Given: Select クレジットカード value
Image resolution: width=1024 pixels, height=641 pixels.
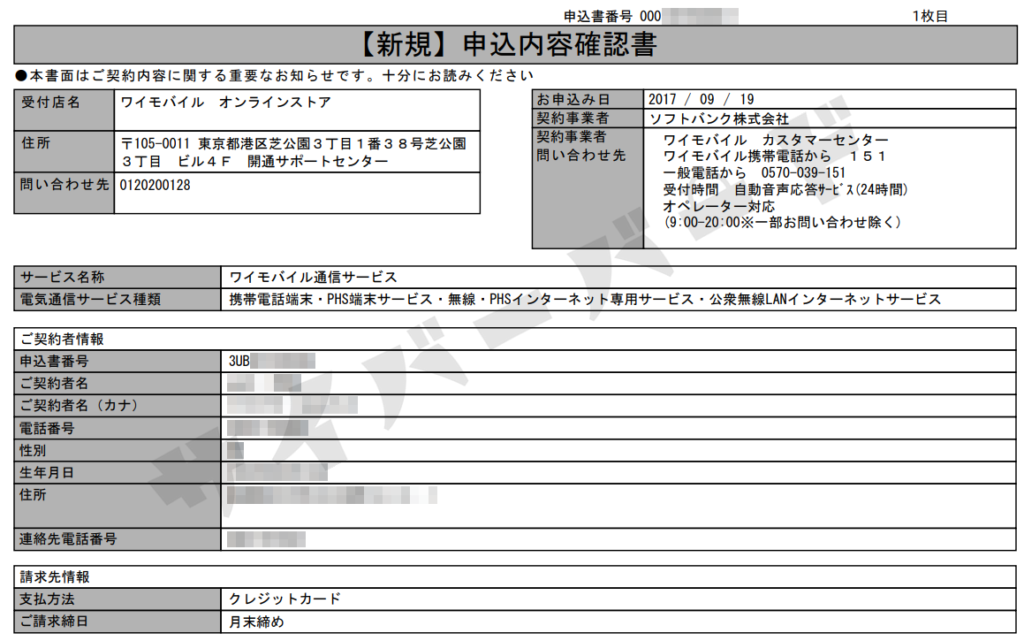Looking at the screenshot, I should pyautogui.click(x=285, y=599).
